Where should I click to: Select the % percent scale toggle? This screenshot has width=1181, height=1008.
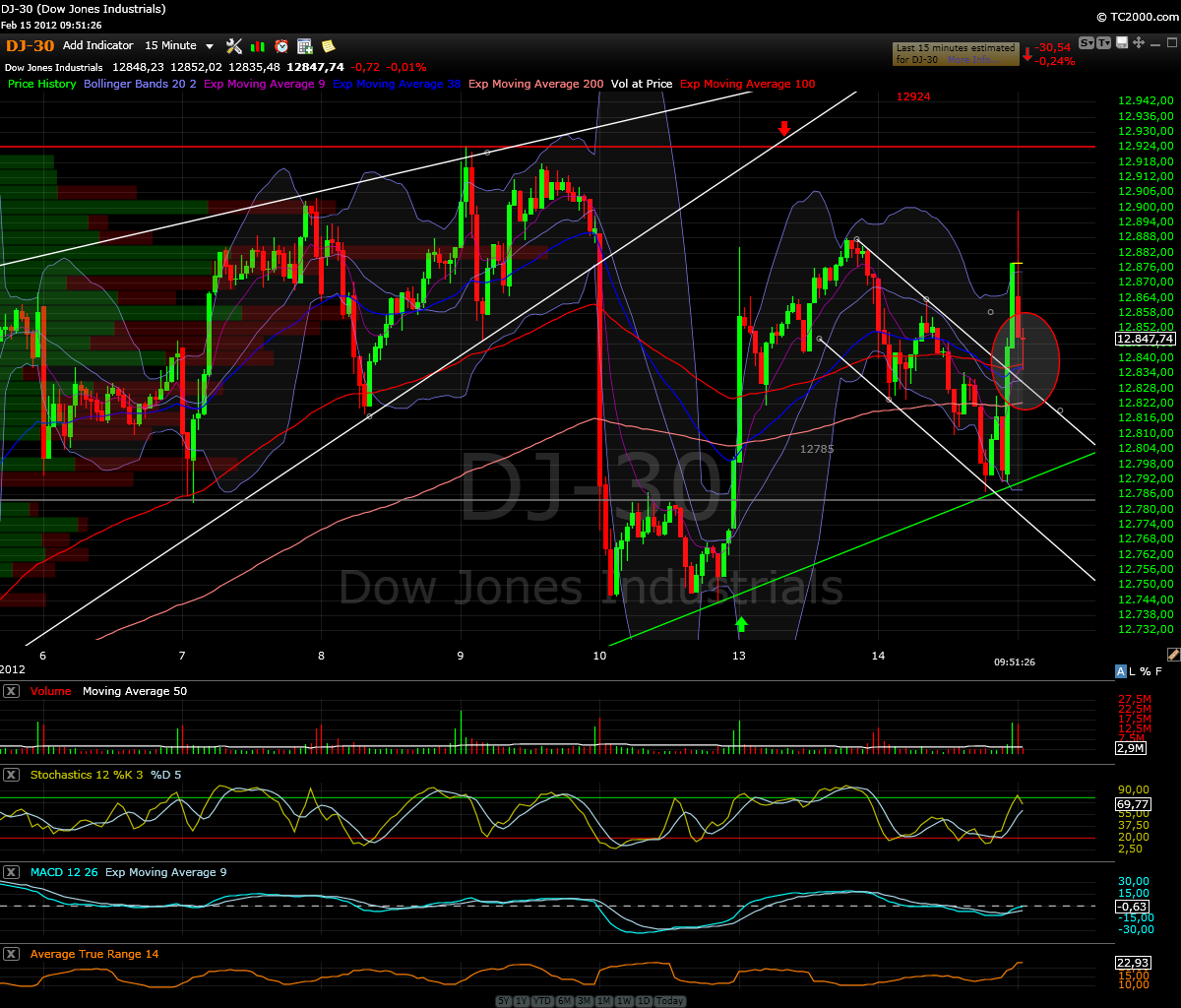pyautogui.click(x=1146, y=671)
